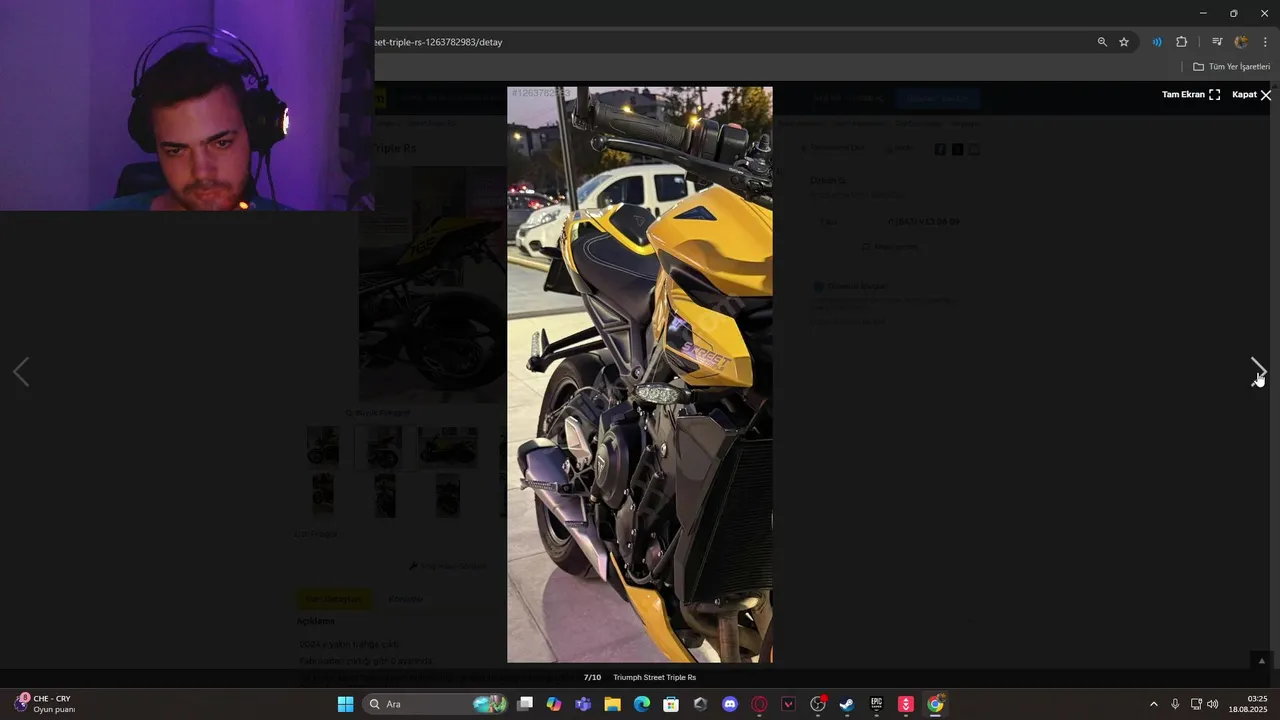Image resolution: width=1280 pixels, height=720 pixels.
Task: Click the 7/10 photo counter text
Action: [x=593, y=678]
